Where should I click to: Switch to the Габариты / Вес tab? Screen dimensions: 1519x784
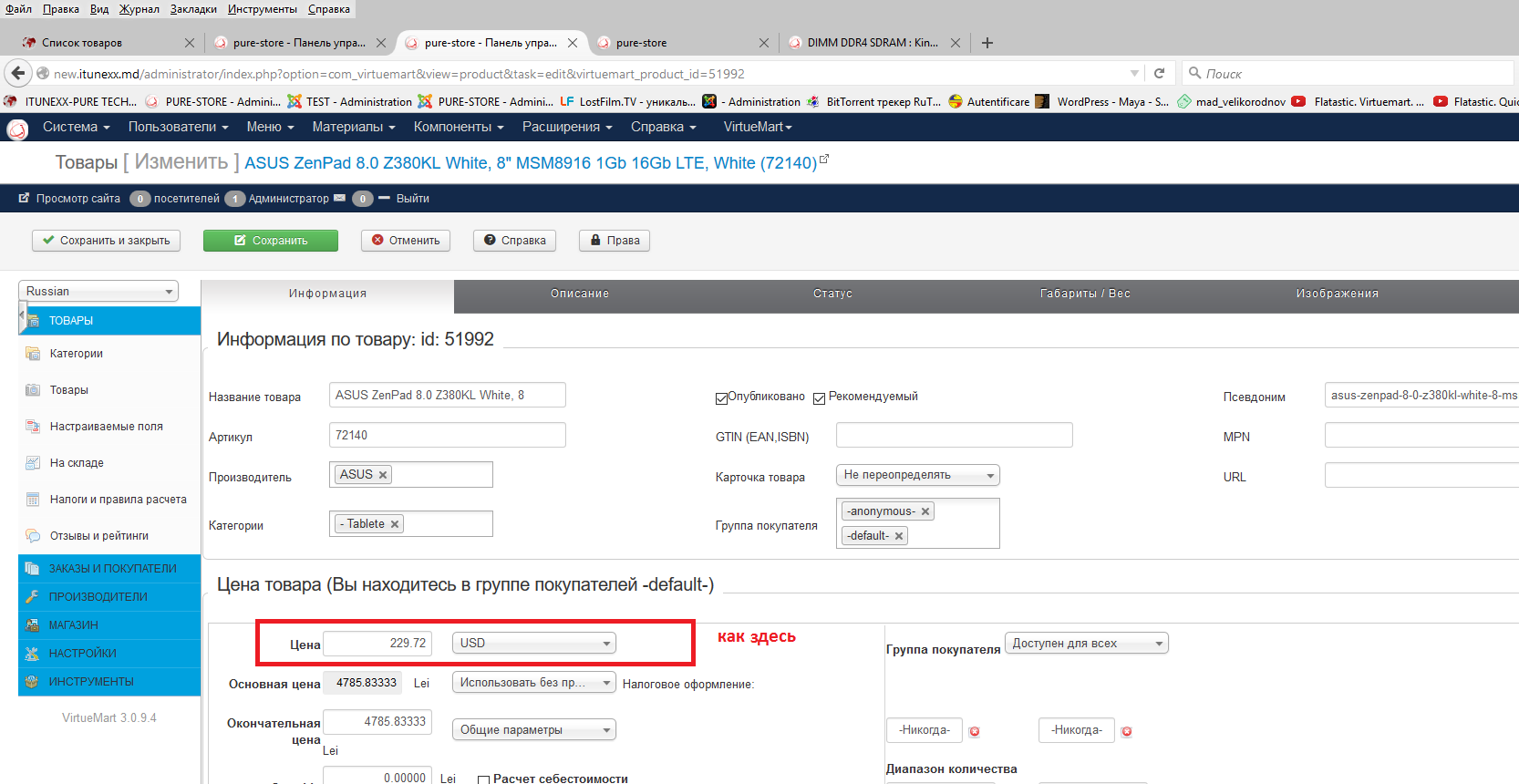pos(1085,294)
